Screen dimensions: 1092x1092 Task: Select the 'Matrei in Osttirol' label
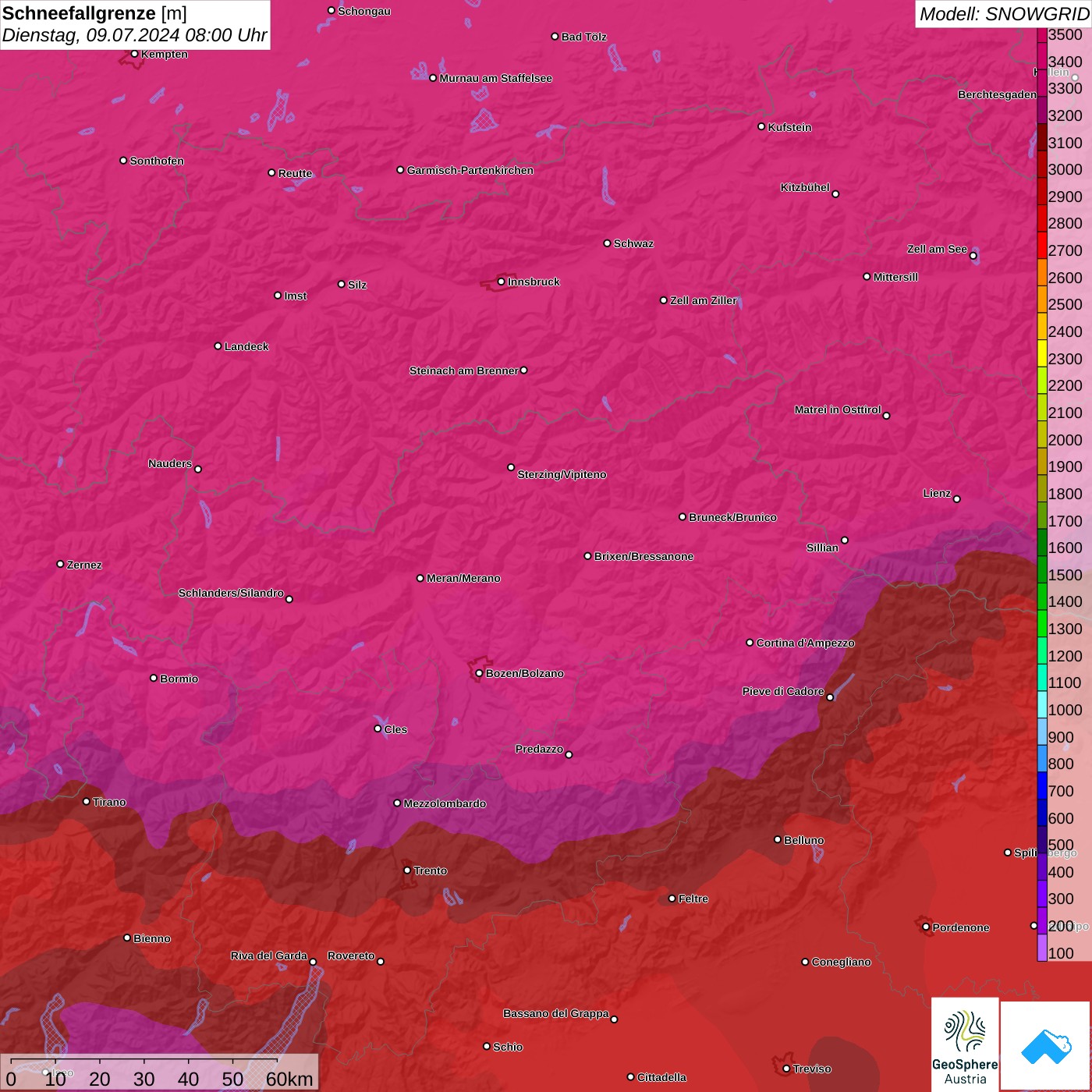click(838, 409)
